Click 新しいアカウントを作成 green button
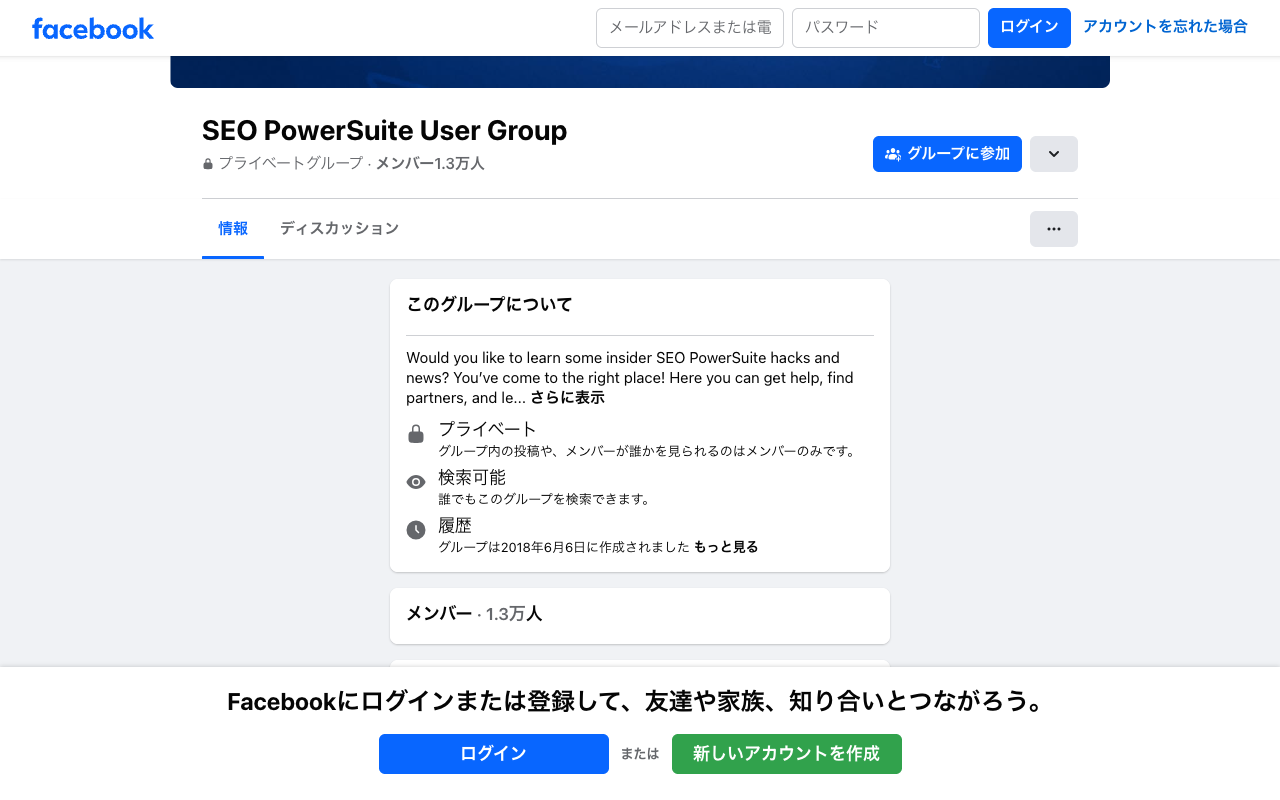 786,754
